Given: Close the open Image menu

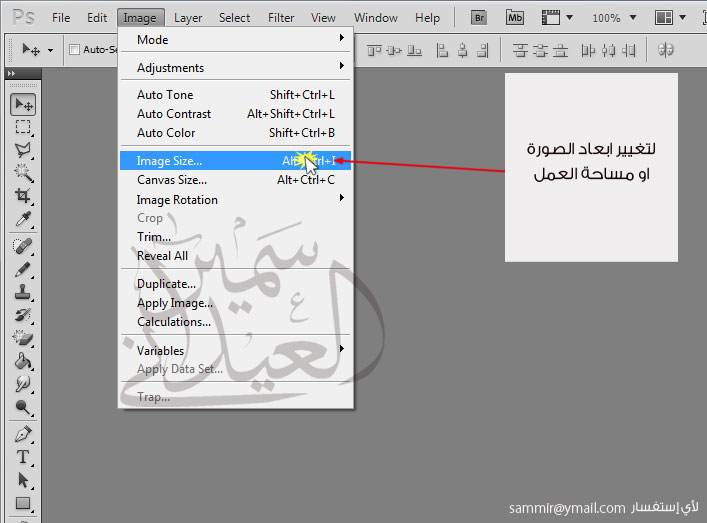Looking at the screenshot, I should pyautogui.click(x=140, y=18).
